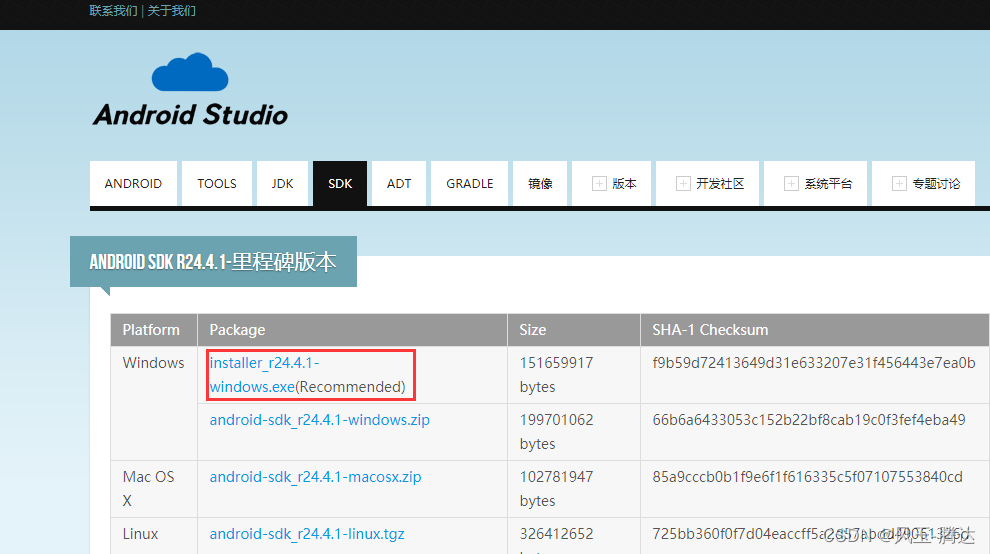
Task: Click the (Recommended) label text
Action: click(350, 387)
